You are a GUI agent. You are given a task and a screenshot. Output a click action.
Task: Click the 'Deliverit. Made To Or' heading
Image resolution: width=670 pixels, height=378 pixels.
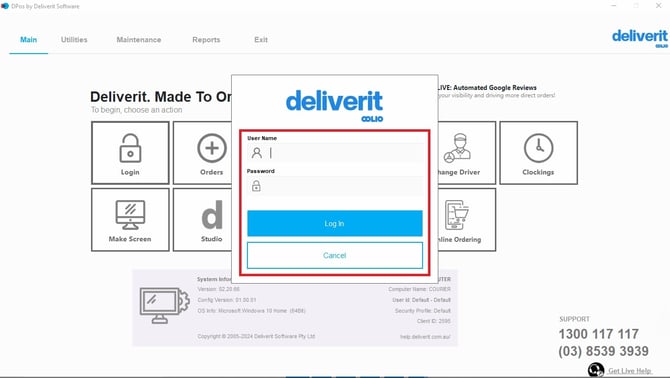[161, 97]
